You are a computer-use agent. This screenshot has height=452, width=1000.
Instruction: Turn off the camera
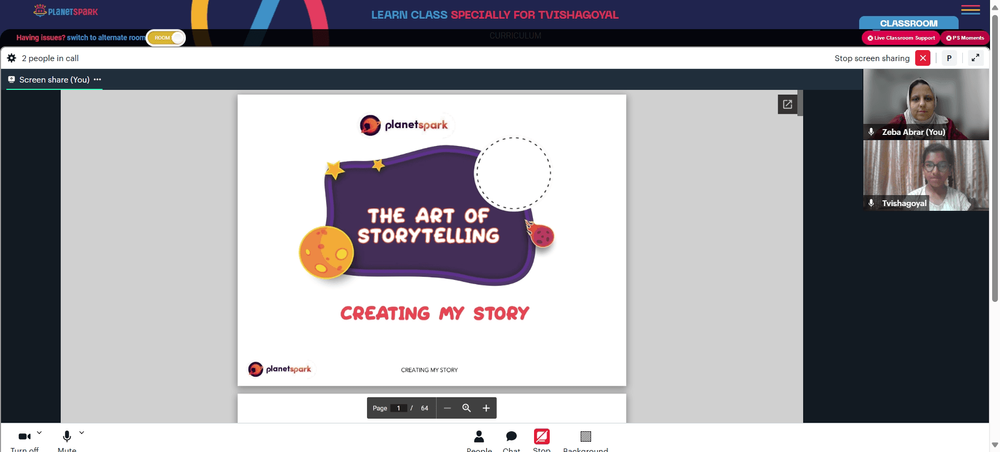(24, 438)
